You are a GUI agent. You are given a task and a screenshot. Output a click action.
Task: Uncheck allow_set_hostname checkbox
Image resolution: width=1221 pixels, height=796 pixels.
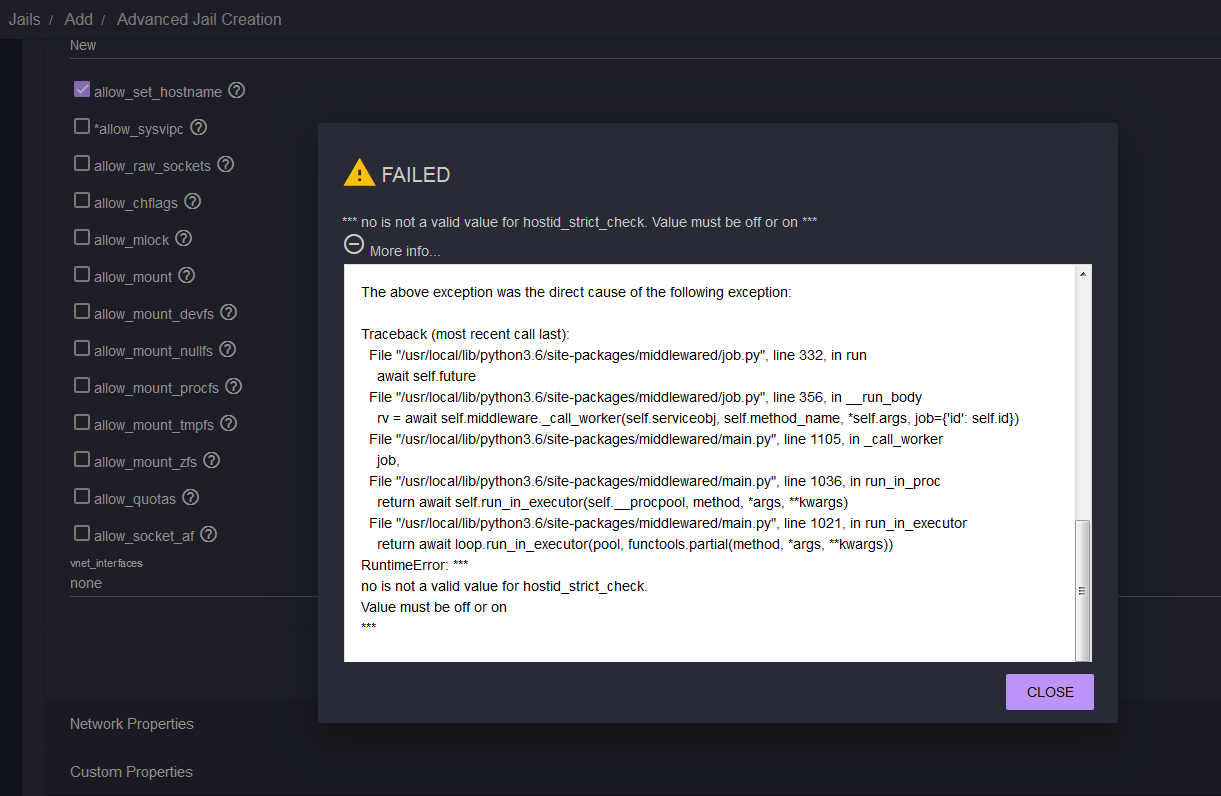82,90
